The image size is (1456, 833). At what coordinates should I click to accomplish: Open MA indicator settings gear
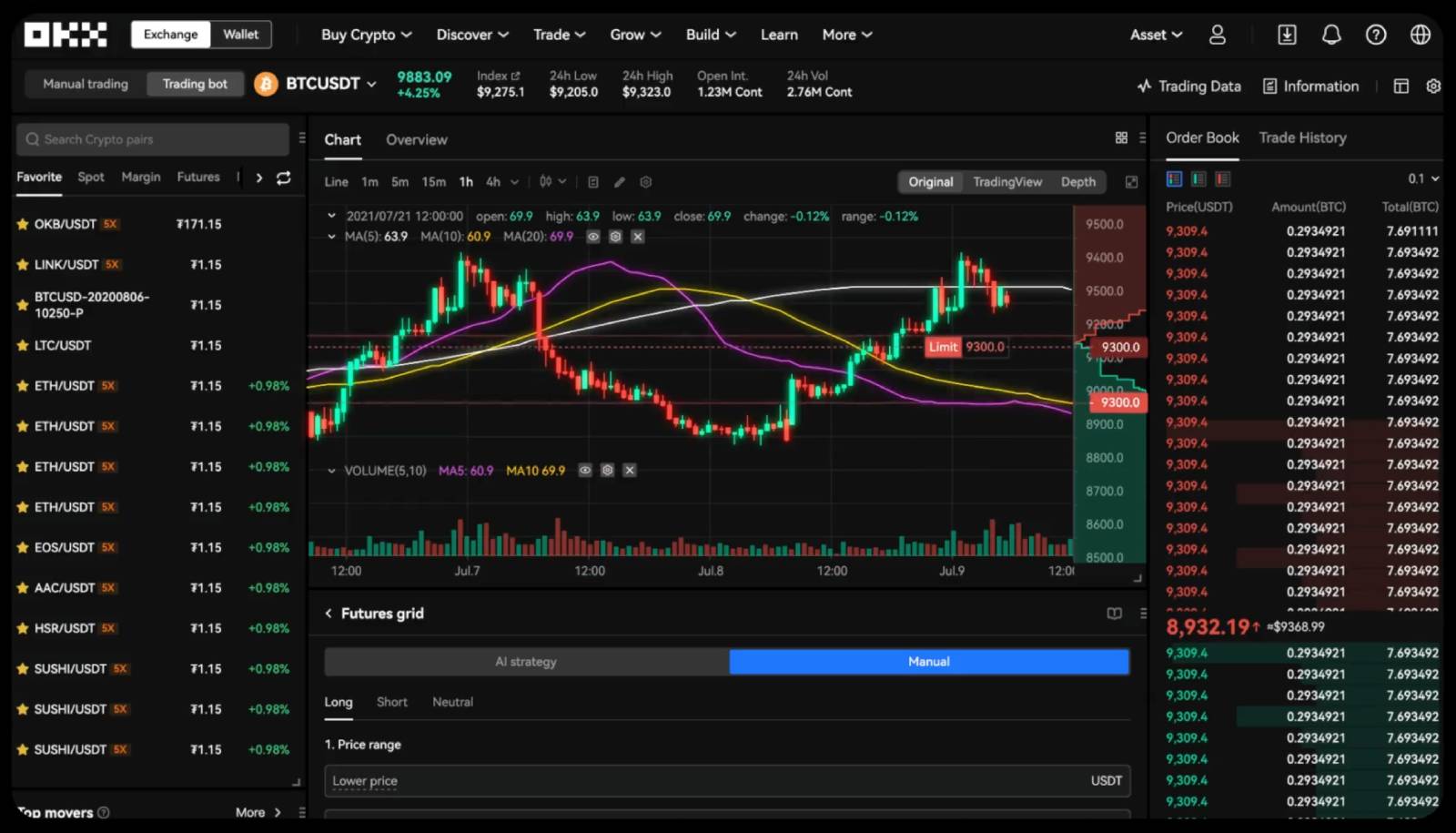click(x=615, y=237)
